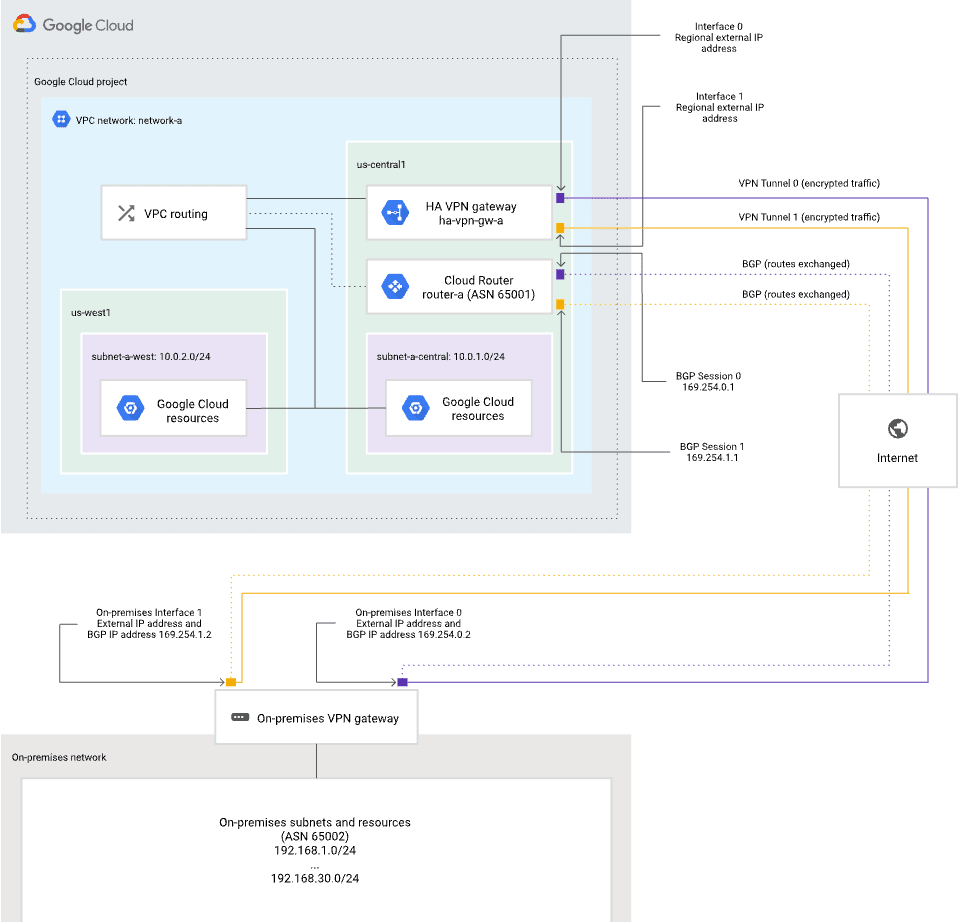Screen dimensions: 972x922
Task: Click the purple BGP square on Cloud Router
Action: [560, 274]
